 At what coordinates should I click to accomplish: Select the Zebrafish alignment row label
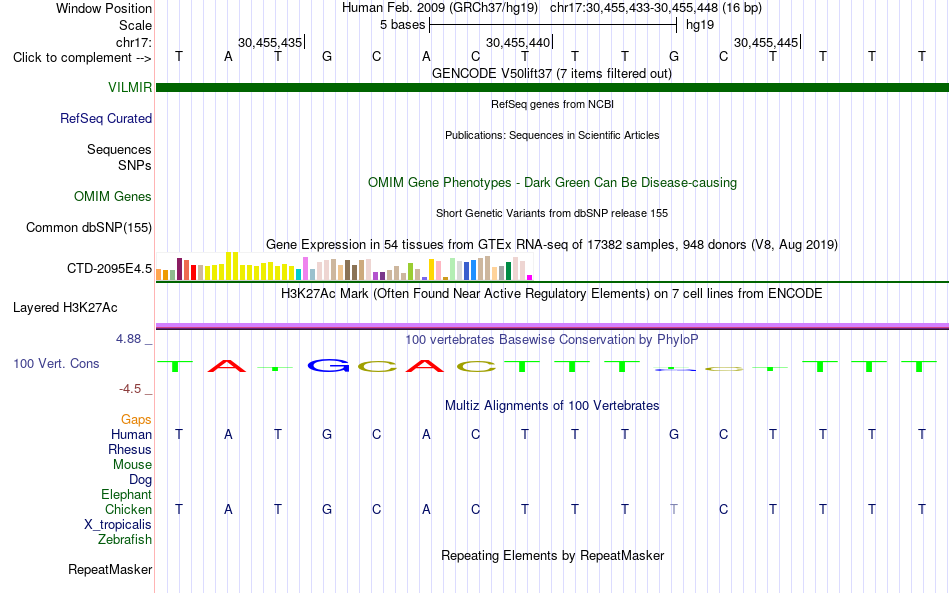[x=125, y=539]
